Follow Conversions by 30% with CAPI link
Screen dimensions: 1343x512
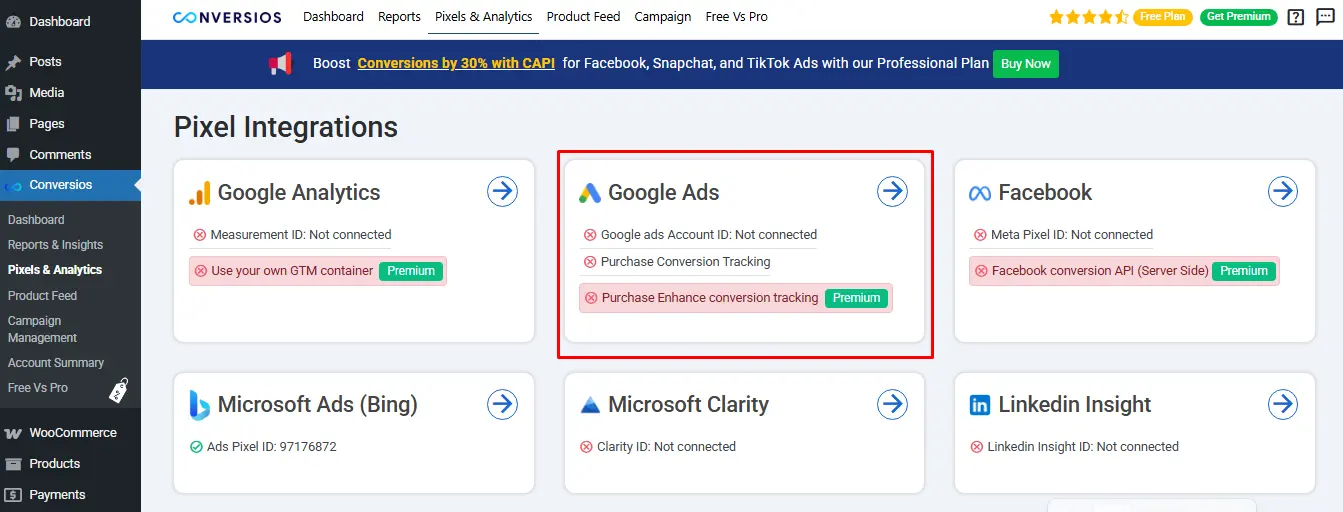click(456, 63)
